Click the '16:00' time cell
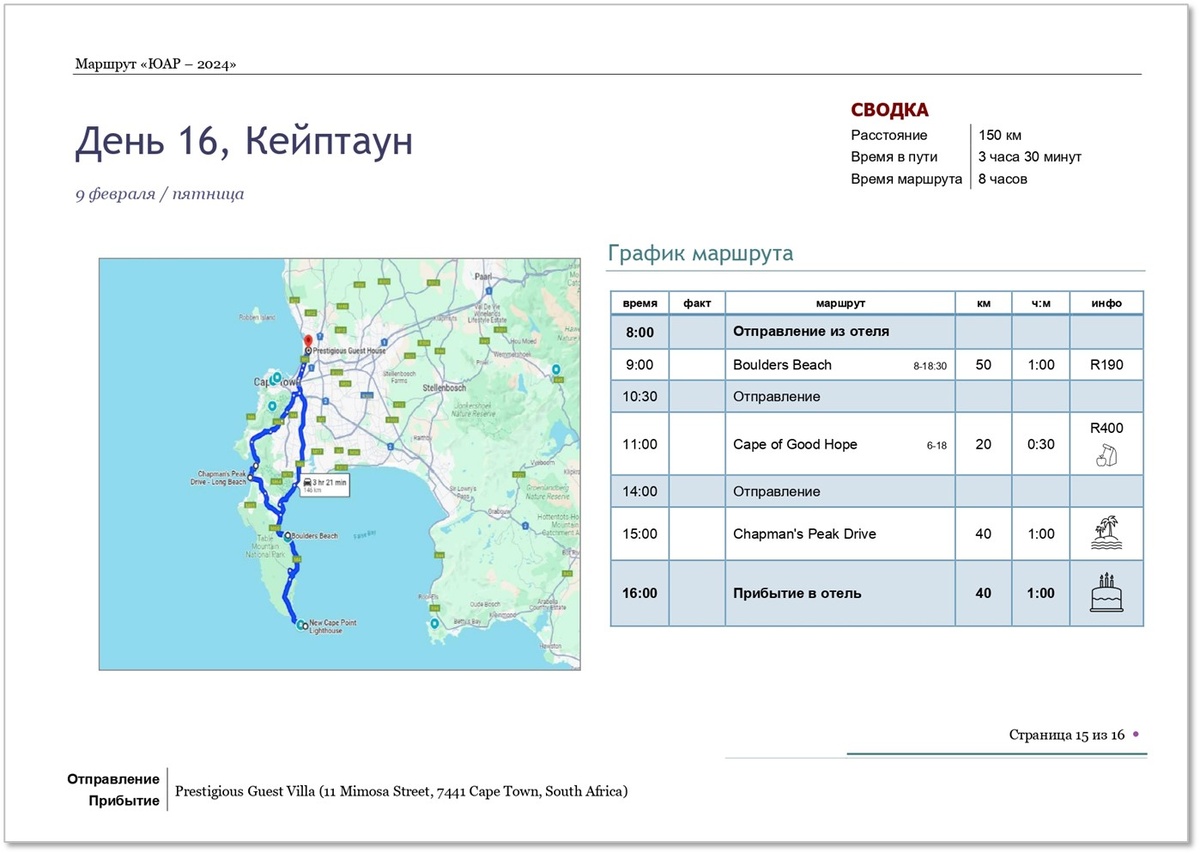The image size is (1200, 854). pos(640,593)
